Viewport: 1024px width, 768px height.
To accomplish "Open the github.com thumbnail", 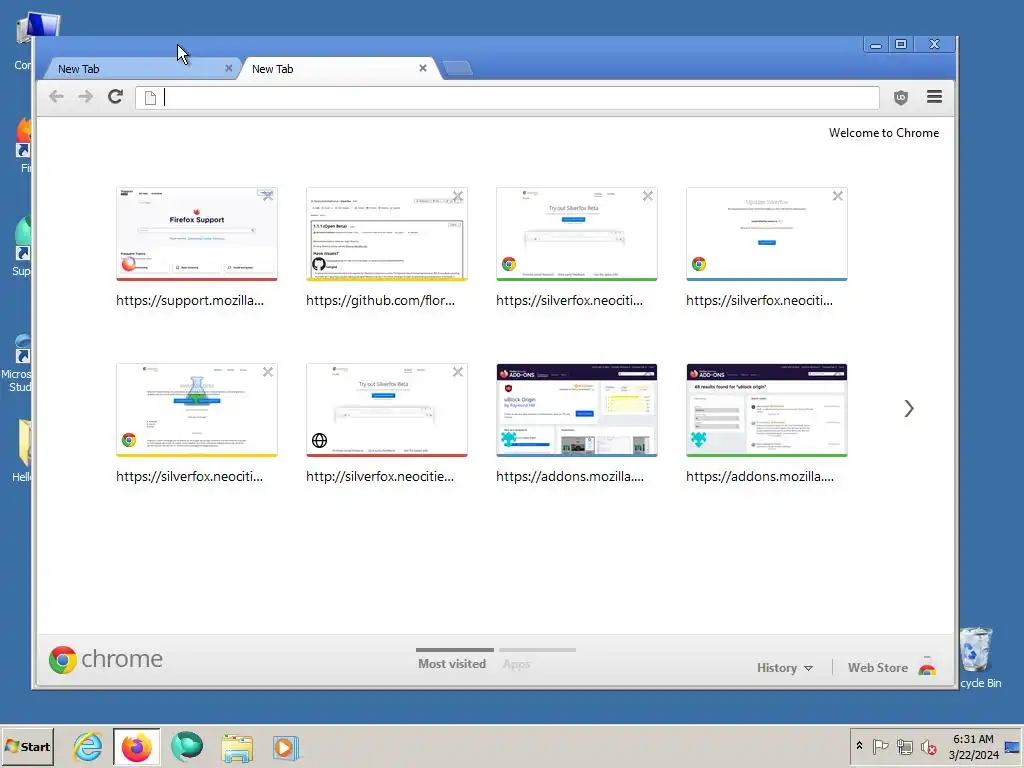I will tap(387, 234).
